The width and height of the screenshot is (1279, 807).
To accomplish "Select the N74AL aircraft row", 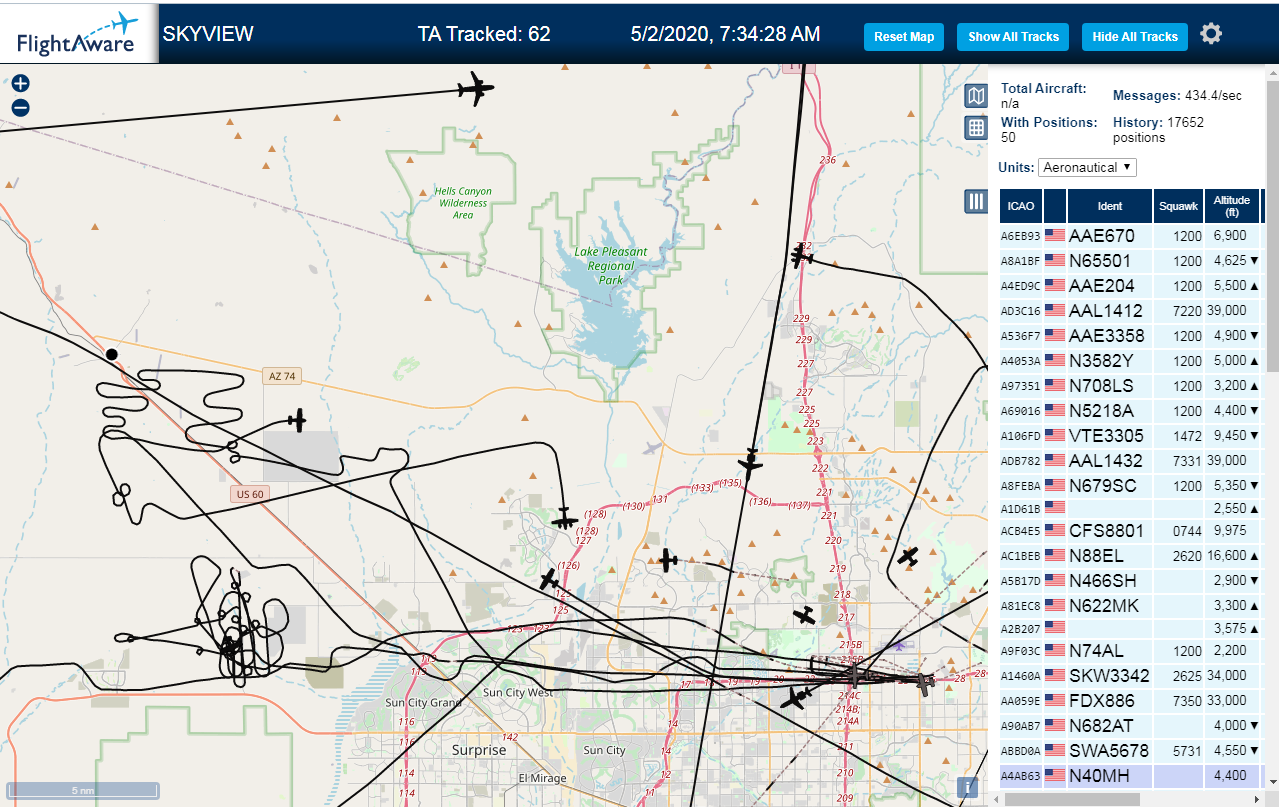I will point(1130,651).
